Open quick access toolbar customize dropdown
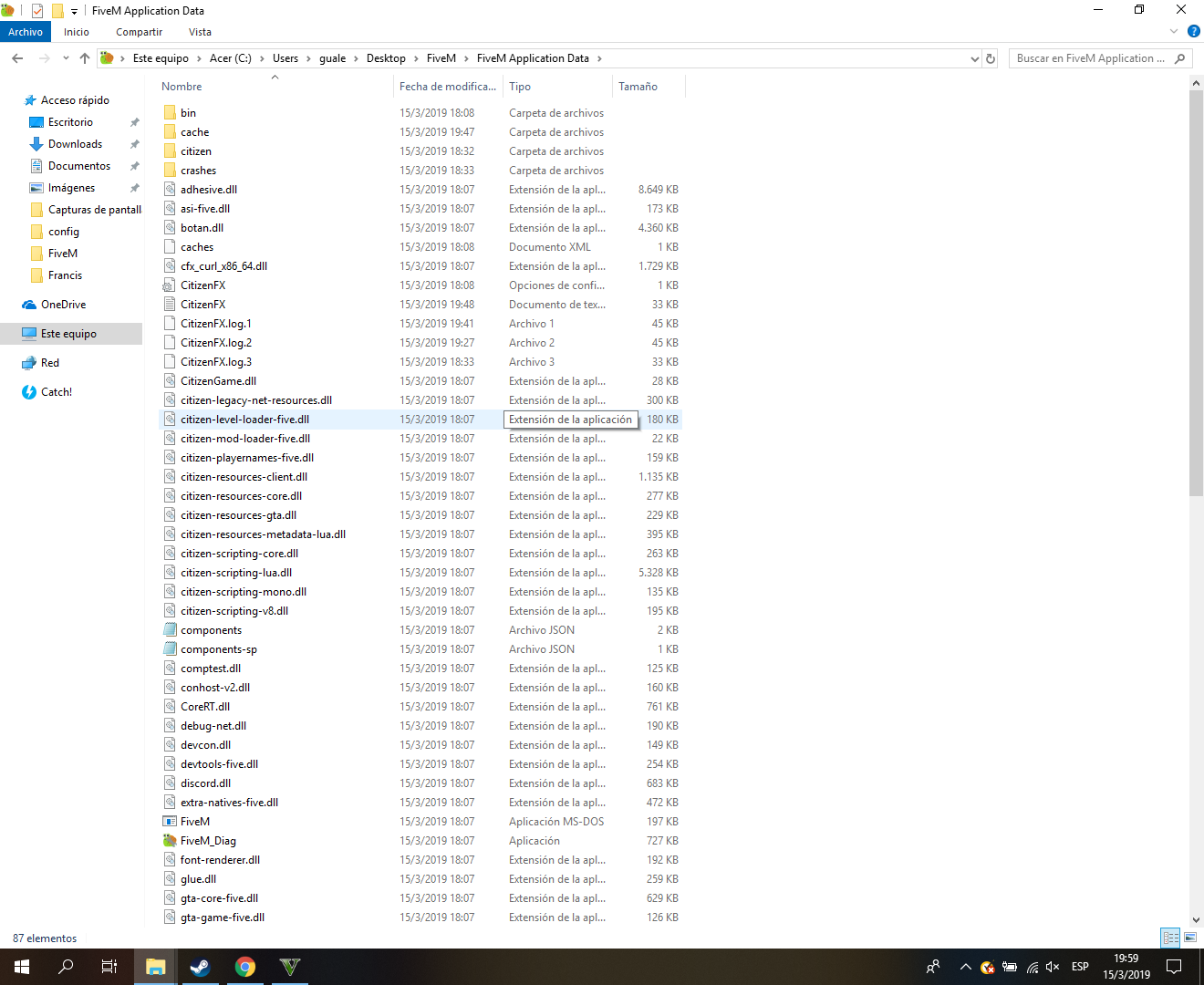This screenshot has width=1204, height=985. coord(74,11)
